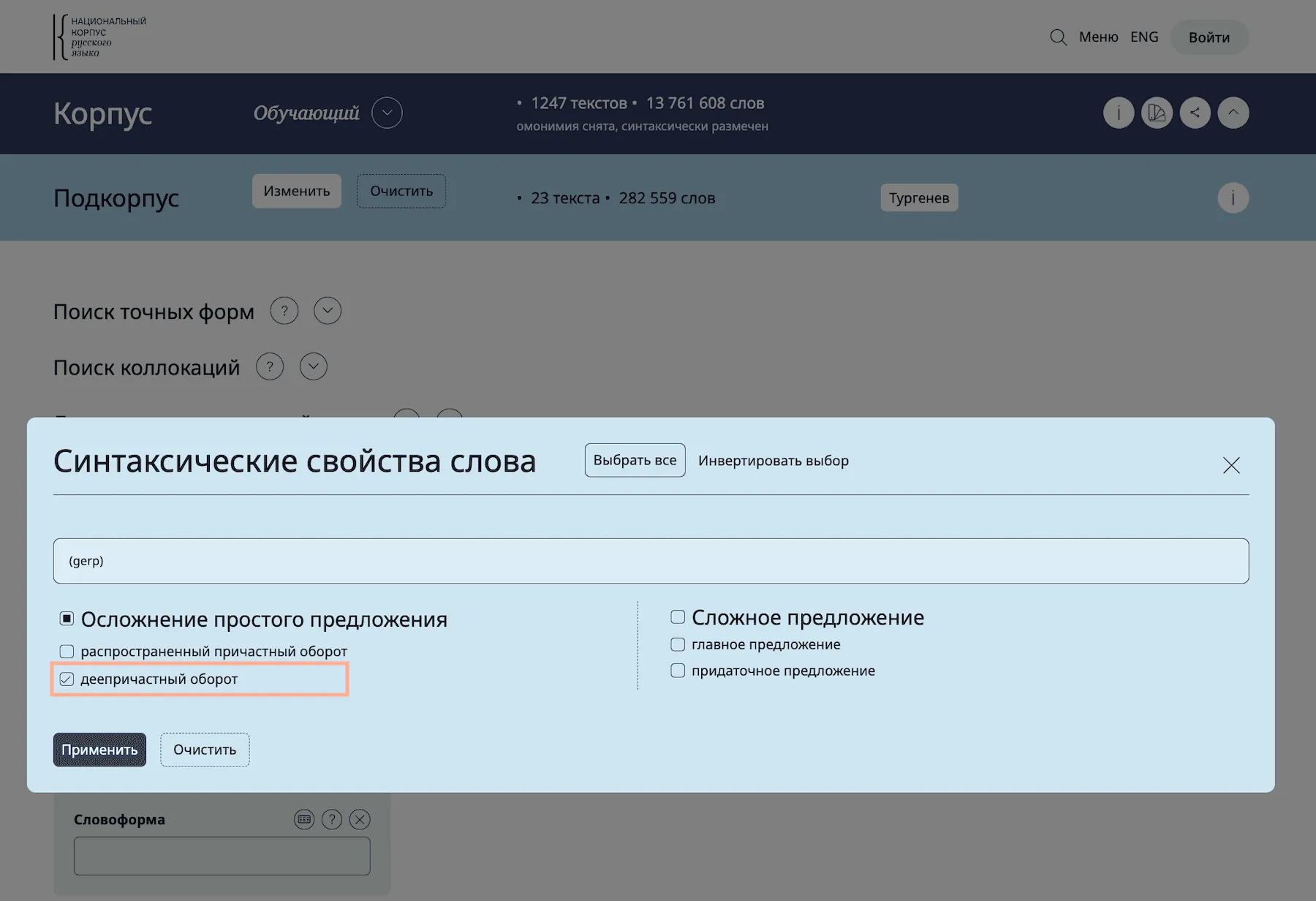Expand Поиск точных форм section
This screenshot has height=901, width=1316.
coord(328,311)
